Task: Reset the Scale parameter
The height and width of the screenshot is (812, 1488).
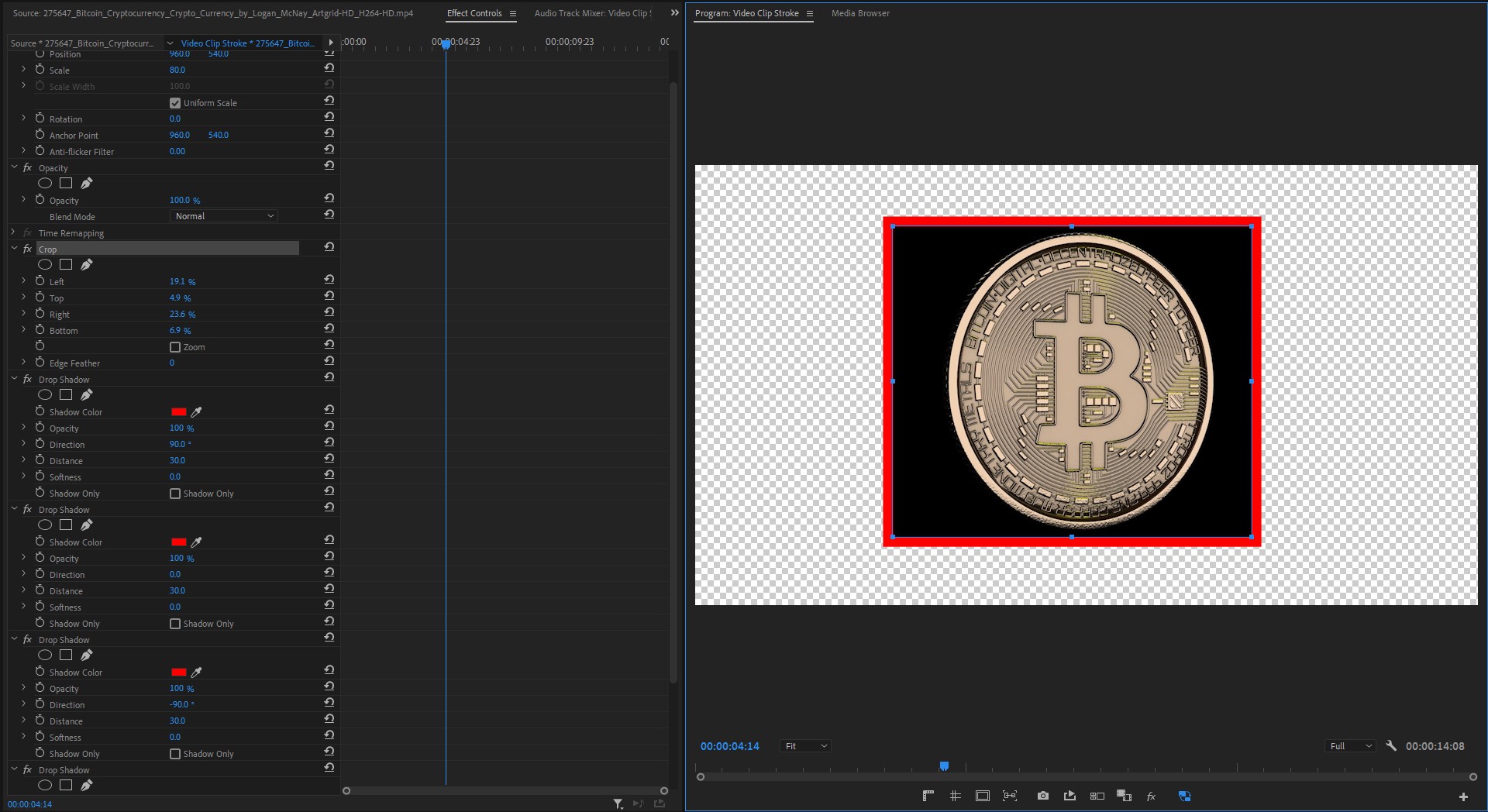Action: coord(329,69)
